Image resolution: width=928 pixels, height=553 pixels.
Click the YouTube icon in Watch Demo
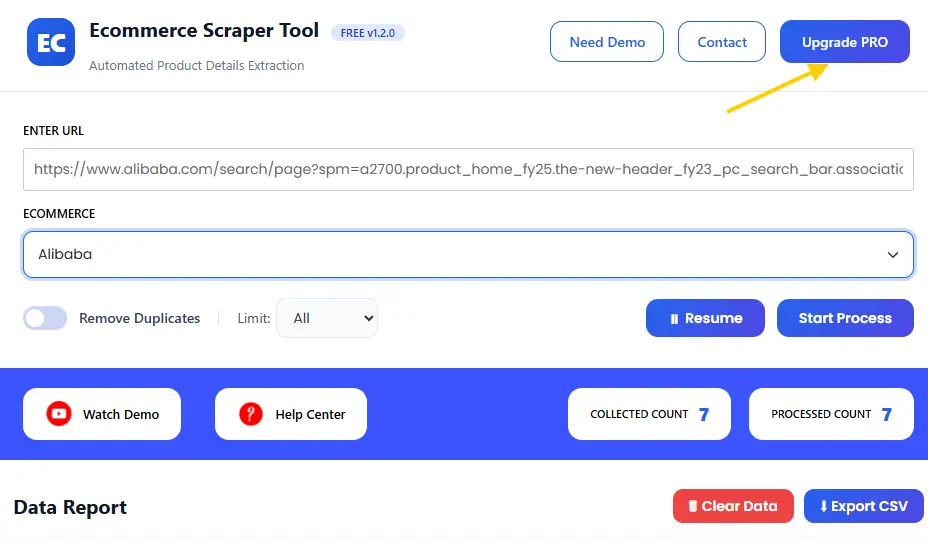pos(59,414)
